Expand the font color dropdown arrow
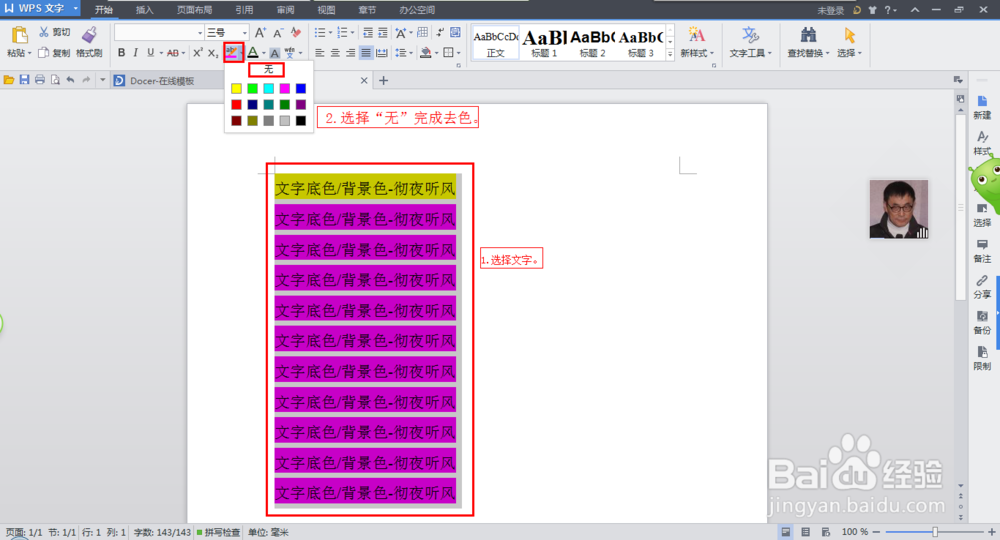The image size is (1000, 540). (263, 54)
